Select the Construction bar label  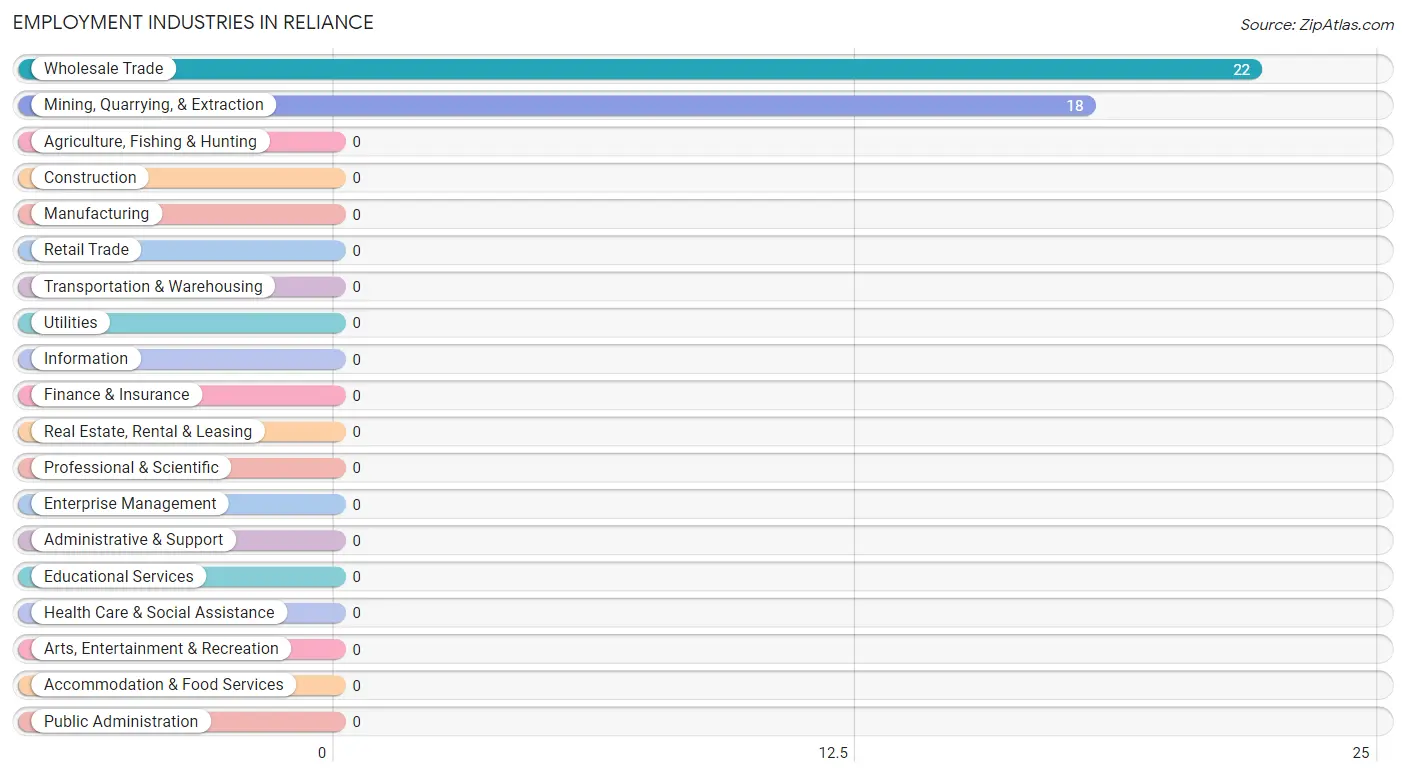coord(90,178)
